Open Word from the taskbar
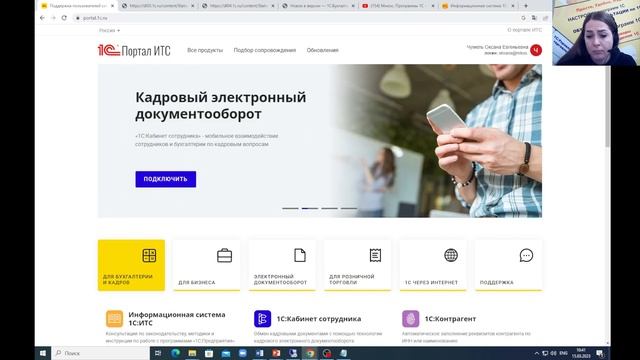Image resolution: width=640 pixels, height=360 pixels. pos(259,353)
